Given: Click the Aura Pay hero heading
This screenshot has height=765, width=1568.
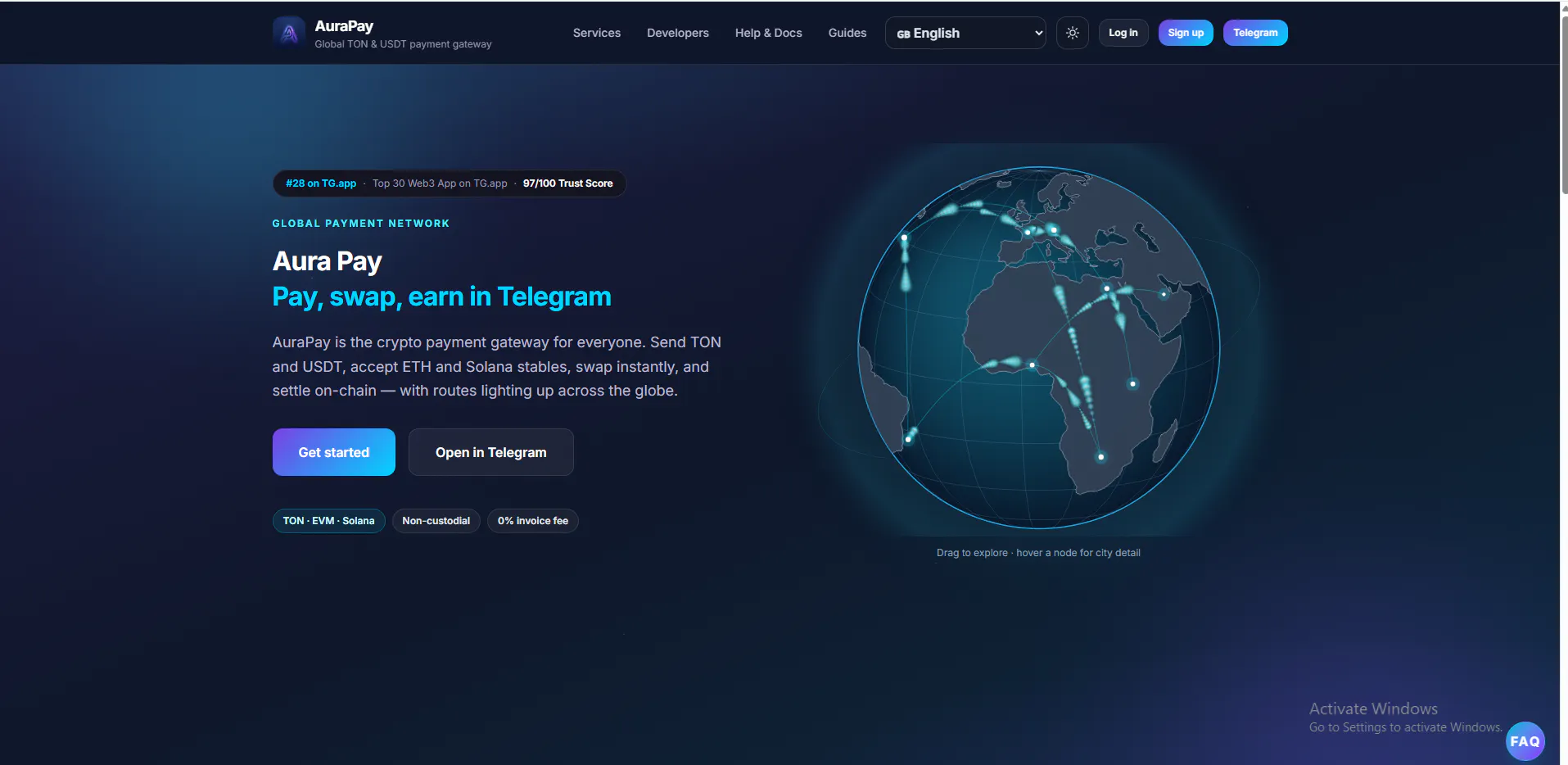Looking at the screenshot, I should coord(328,261).
